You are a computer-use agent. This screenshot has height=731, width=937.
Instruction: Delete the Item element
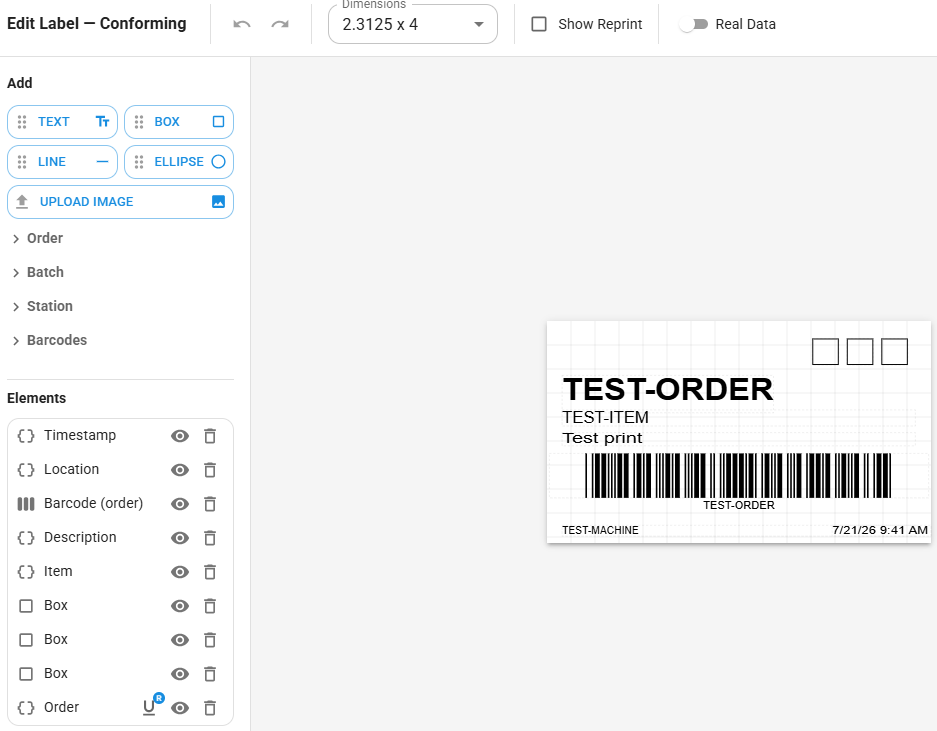point(210,573)
